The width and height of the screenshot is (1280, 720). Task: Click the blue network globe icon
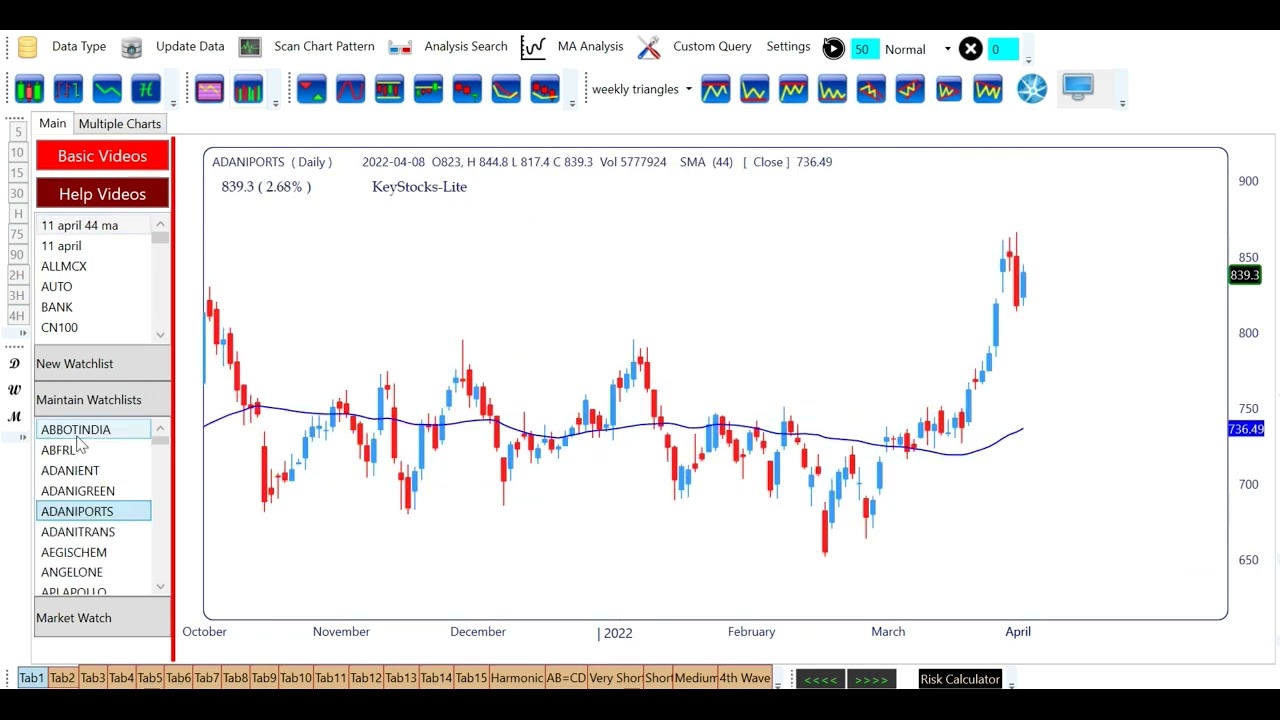(x=1032, y=89)
